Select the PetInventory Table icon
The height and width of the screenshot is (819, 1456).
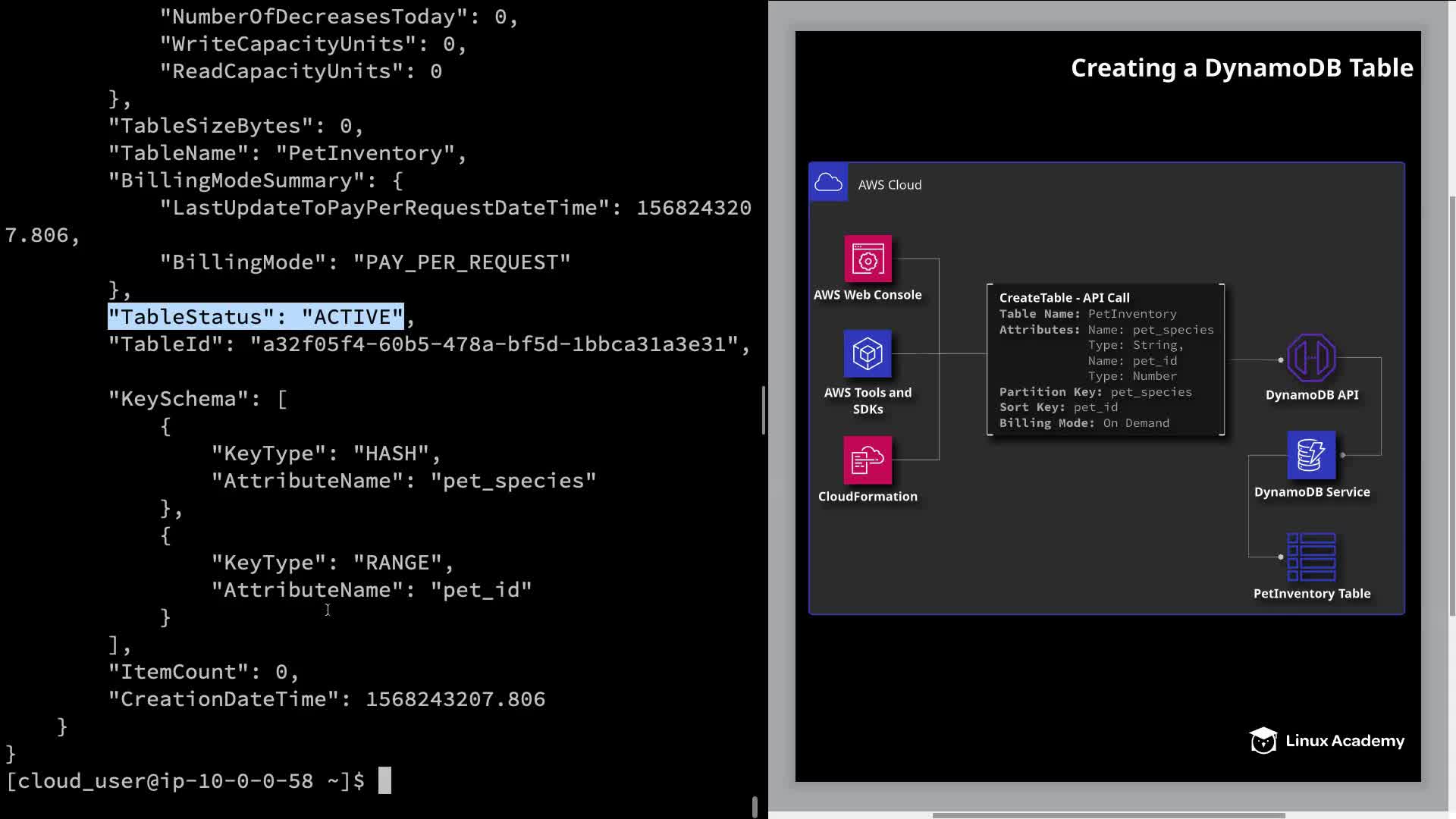click(1311, 557)
